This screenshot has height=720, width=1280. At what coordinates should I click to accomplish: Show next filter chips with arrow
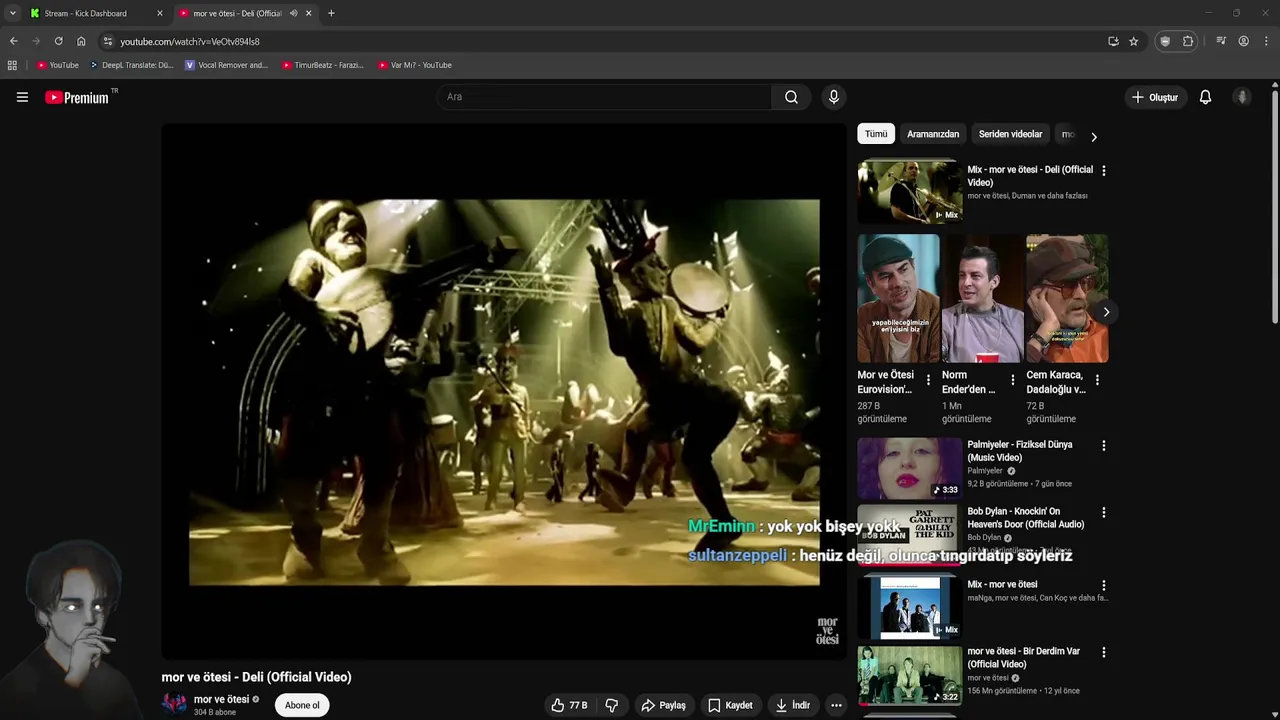pos(1093,137)
